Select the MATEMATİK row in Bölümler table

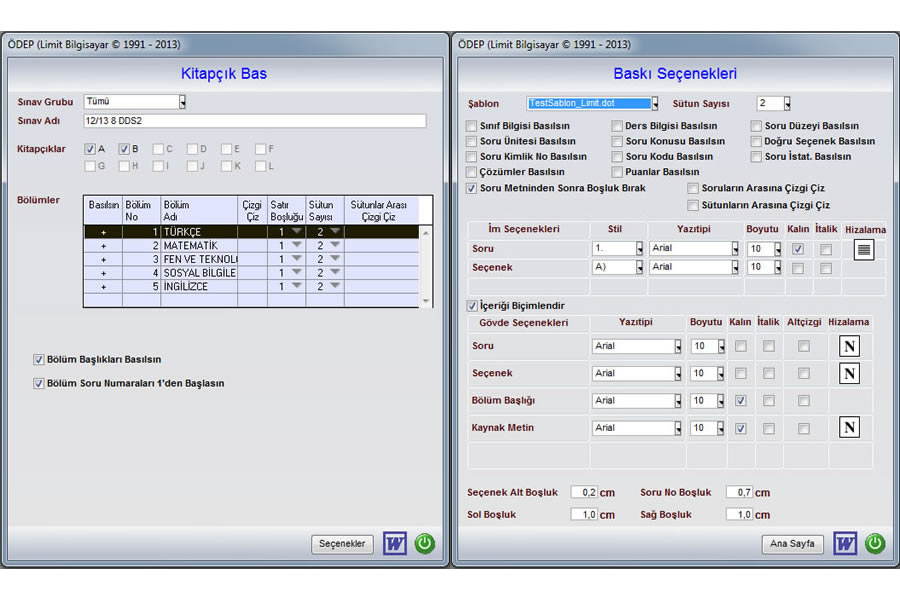[x=200, y=246]
